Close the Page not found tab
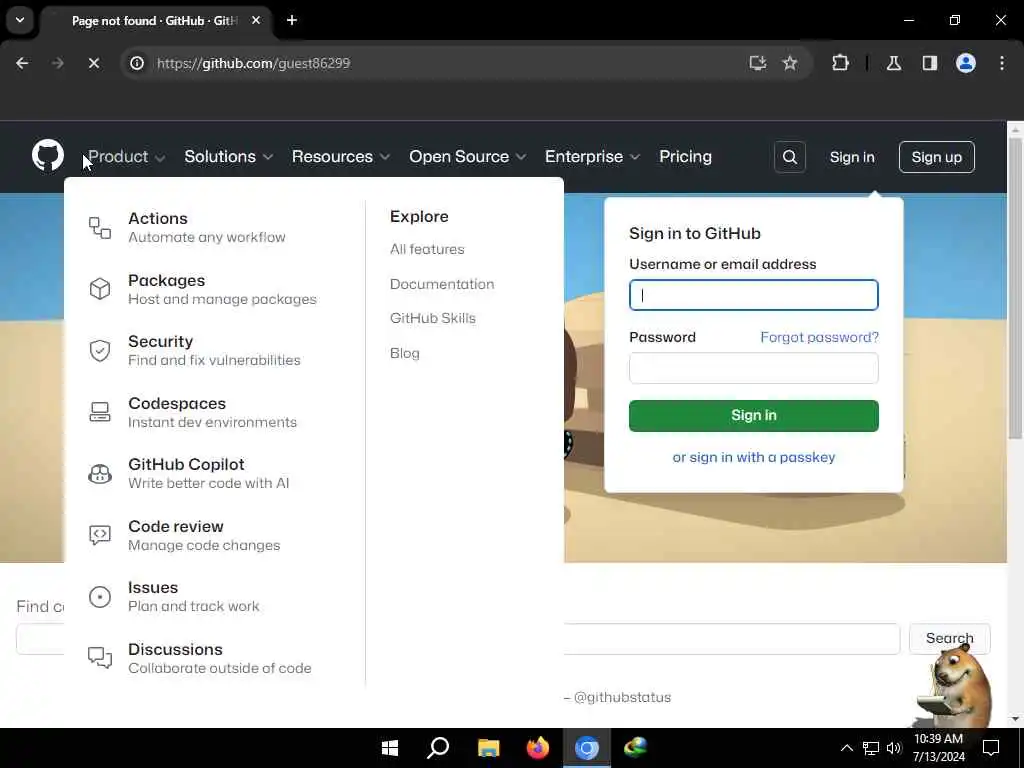This screenshot has width=1024, height=768. pos(256,20)
